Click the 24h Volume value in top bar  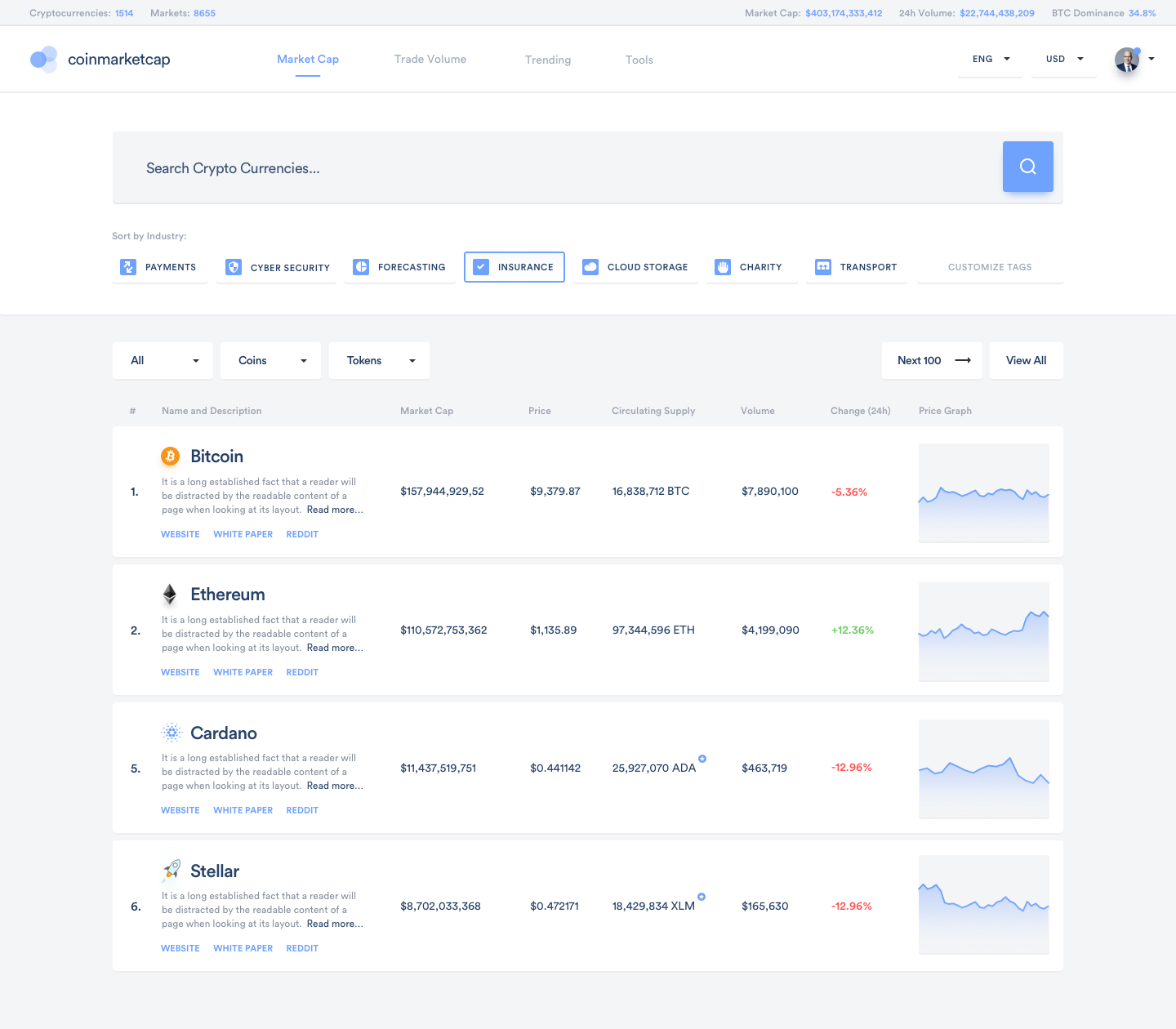[x=997, y=13]
